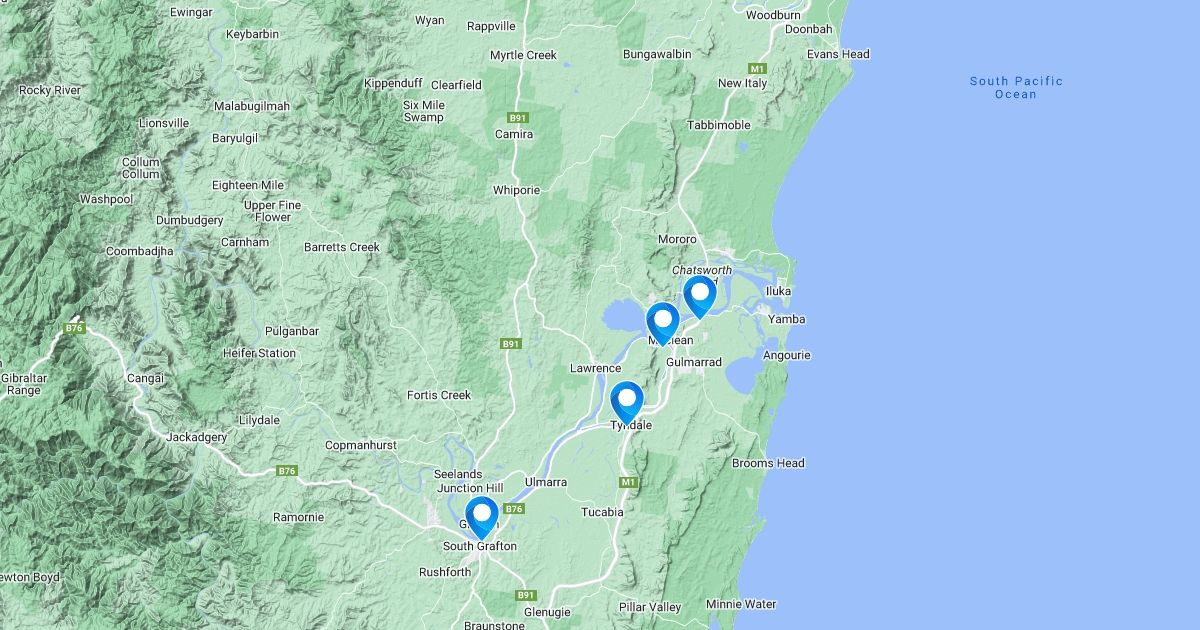
Task: Click the Lionsville label
Action: pyautogui.click(x=163, y=123)
